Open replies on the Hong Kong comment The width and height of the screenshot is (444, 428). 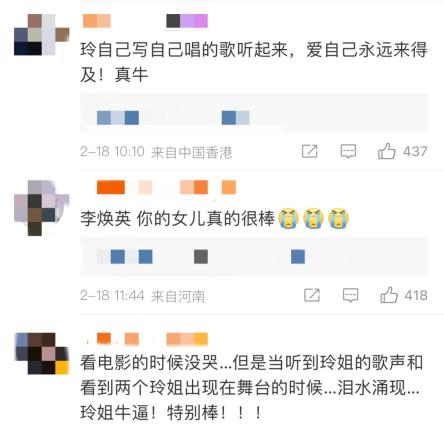pos(348,151)
